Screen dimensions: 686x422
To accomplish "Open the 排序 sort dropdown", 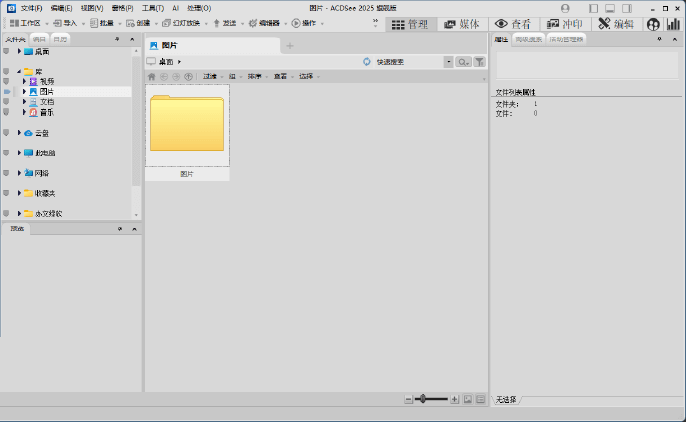I will [258, 77].
